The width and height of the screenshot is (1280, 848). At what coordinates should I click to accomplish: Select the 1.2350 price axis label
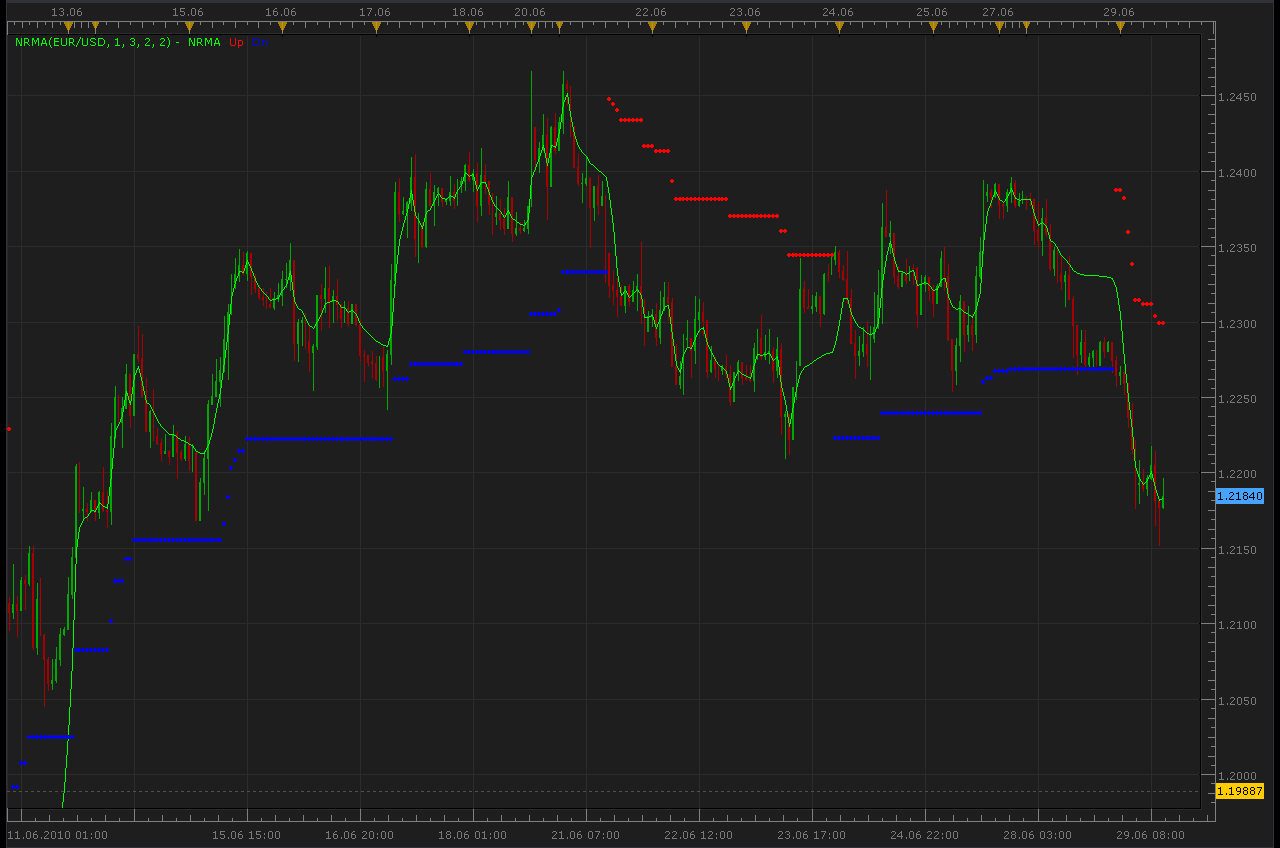coord(1238,248)
